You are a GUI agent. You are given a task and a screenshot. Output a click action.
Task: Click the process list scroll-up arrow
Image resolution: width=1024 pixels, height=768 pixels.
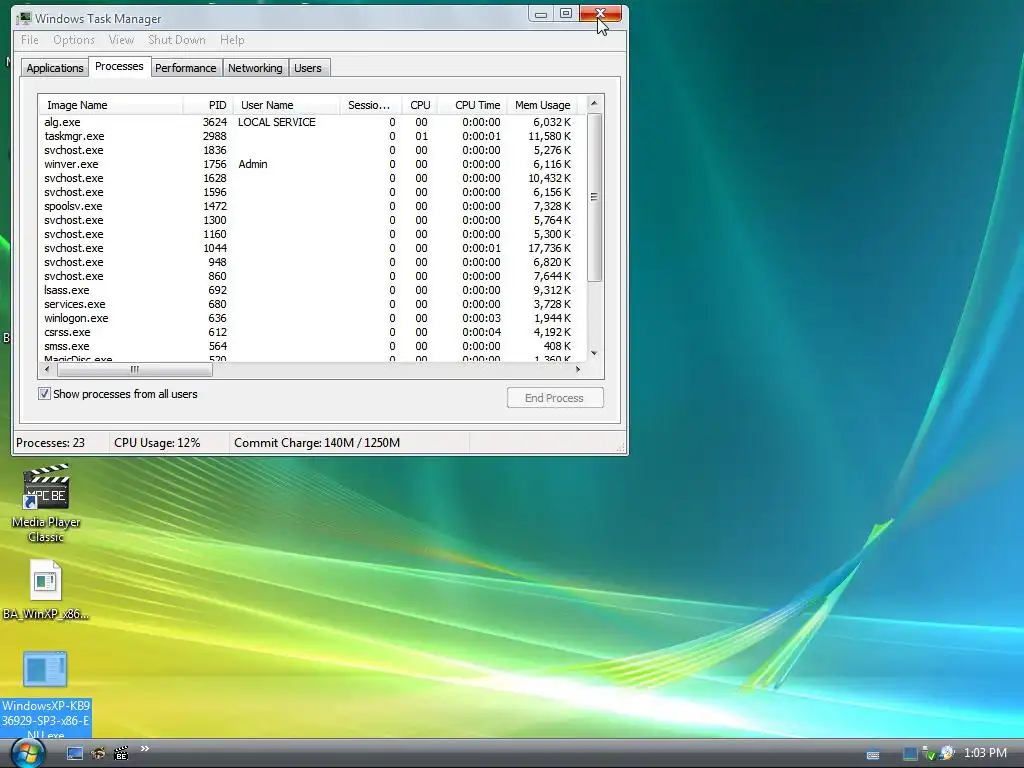click(x=594, y=103)
